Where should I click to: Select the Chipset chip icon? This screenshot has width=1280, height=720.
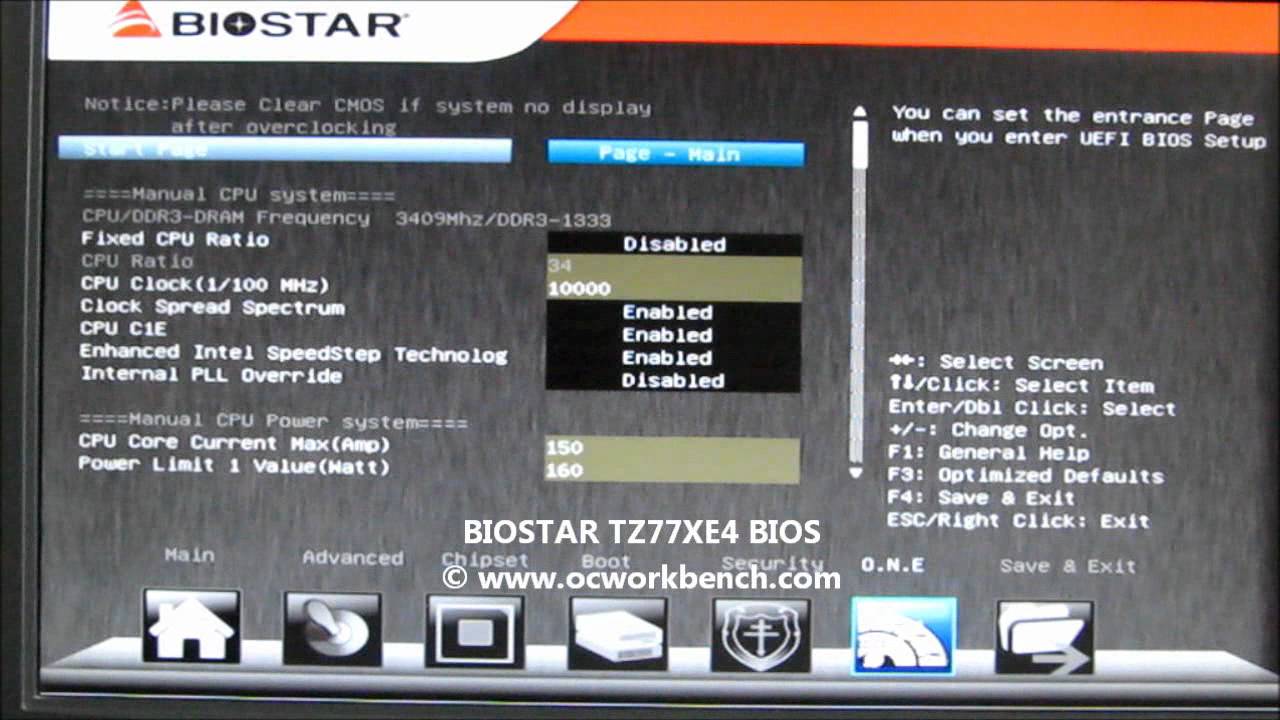475,633
